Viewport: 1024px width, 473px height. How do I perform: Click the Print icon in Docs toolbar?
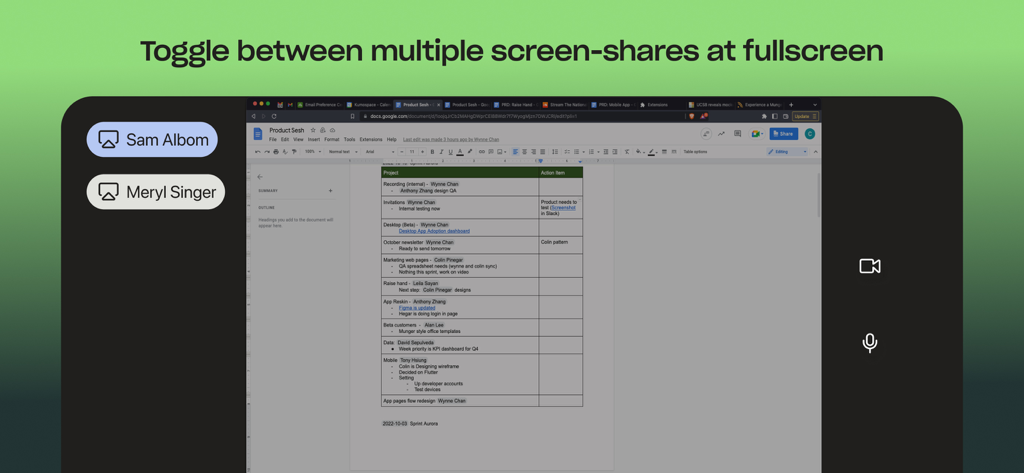pyautogui.click(x=276, y=152)
